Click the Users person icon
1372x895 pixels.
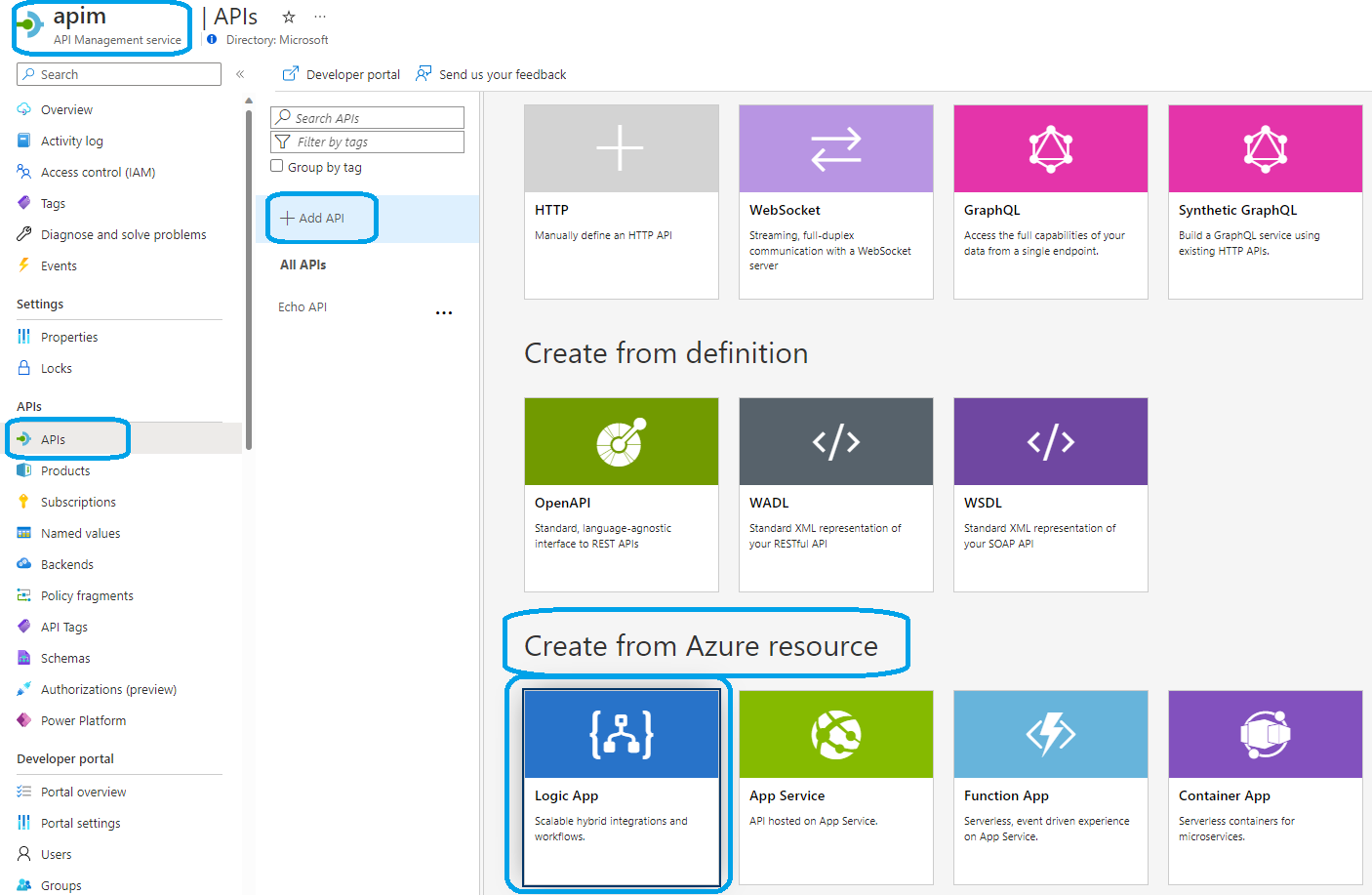[24, 854]
